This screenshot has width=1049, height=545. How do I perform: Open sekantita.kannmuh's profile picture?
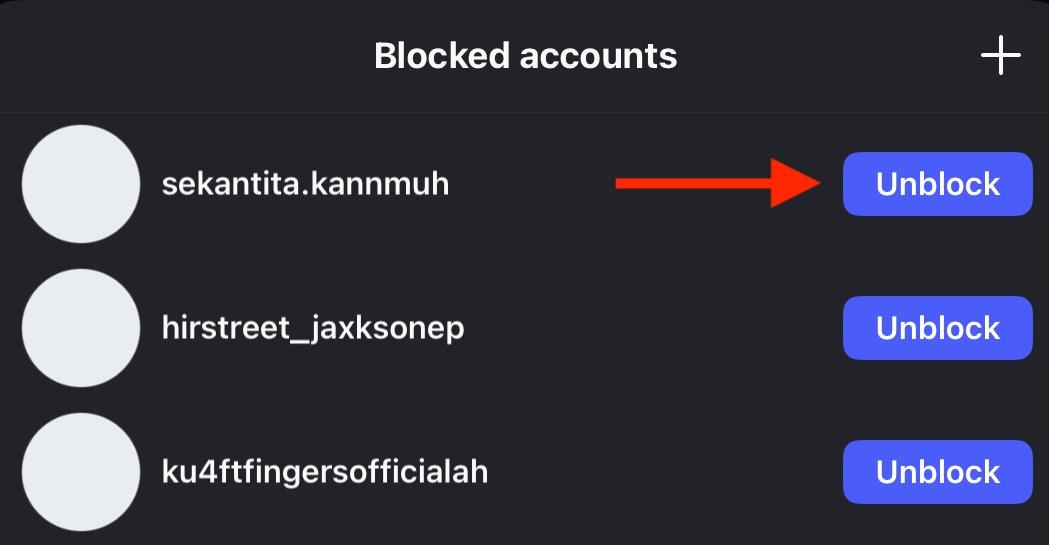coord(81,184)
